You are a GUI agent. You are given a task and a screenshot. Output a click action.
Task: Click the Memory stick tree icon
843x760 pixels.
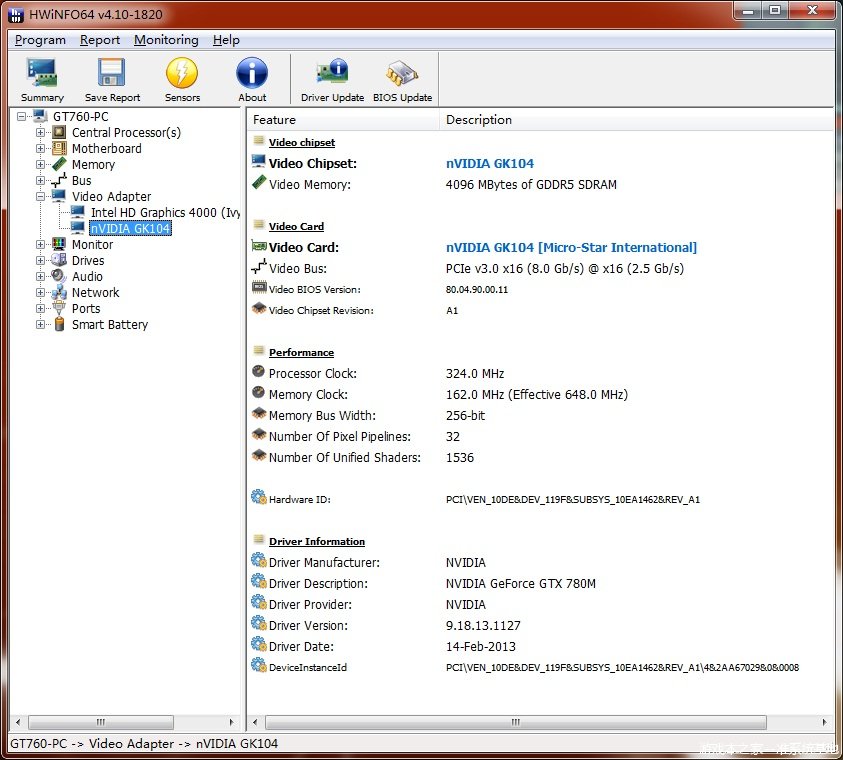coord(59,164)
